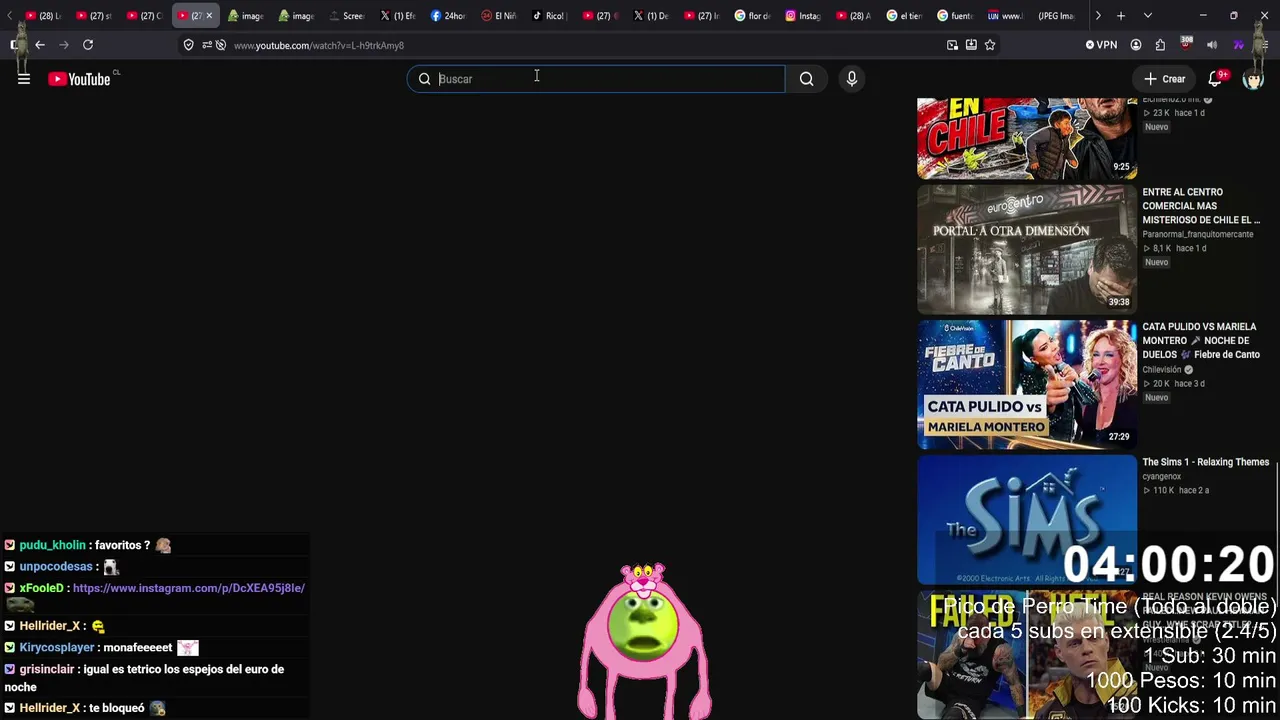Switch to the "Scree" tab
Screen dimensions: 1280x720
[x=347, y=16]
